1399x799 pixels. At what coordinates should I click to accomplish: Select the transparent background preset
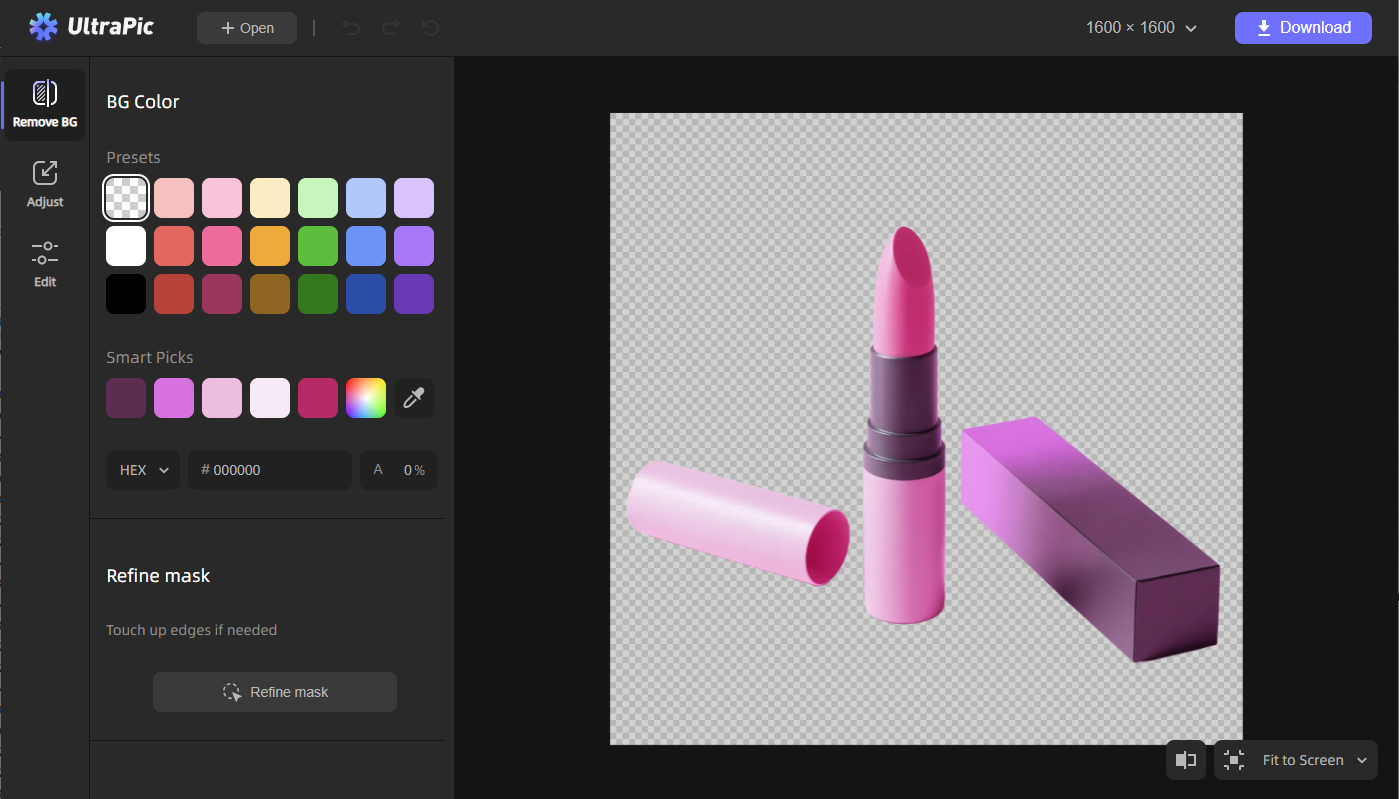[x=126, y=198]
